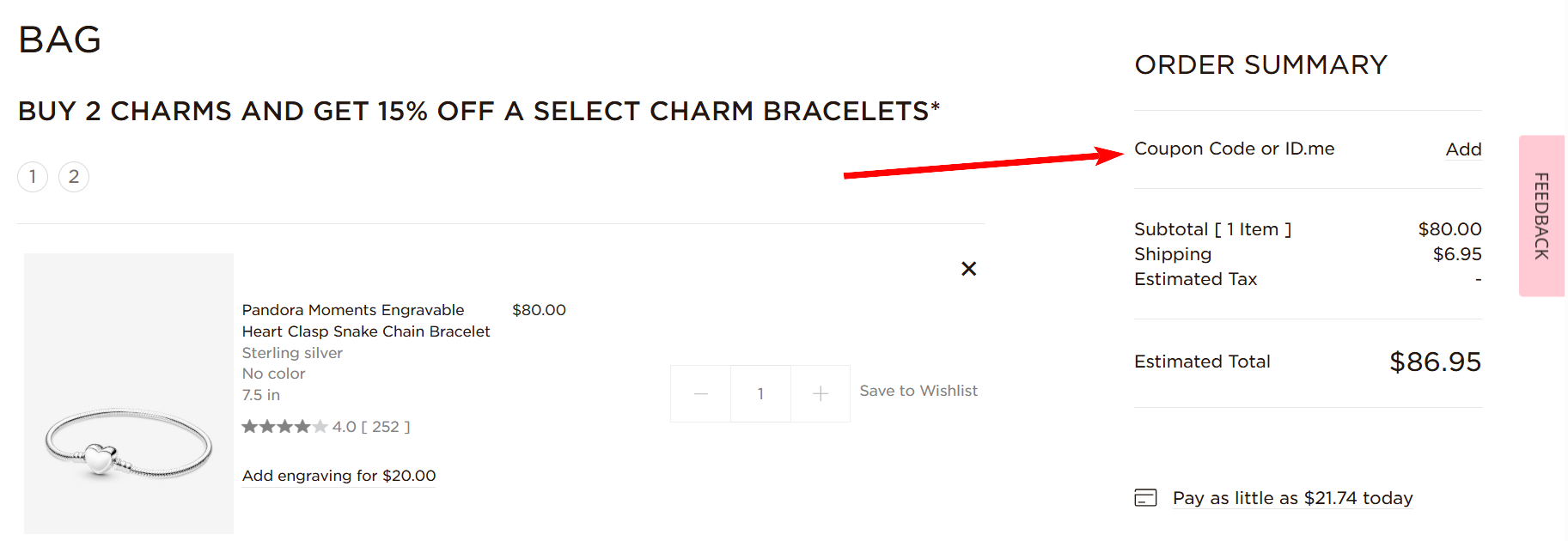This screenshot has width=1568, height=541.
Task: Open the 252 reviews count
Action: [385, 427]
